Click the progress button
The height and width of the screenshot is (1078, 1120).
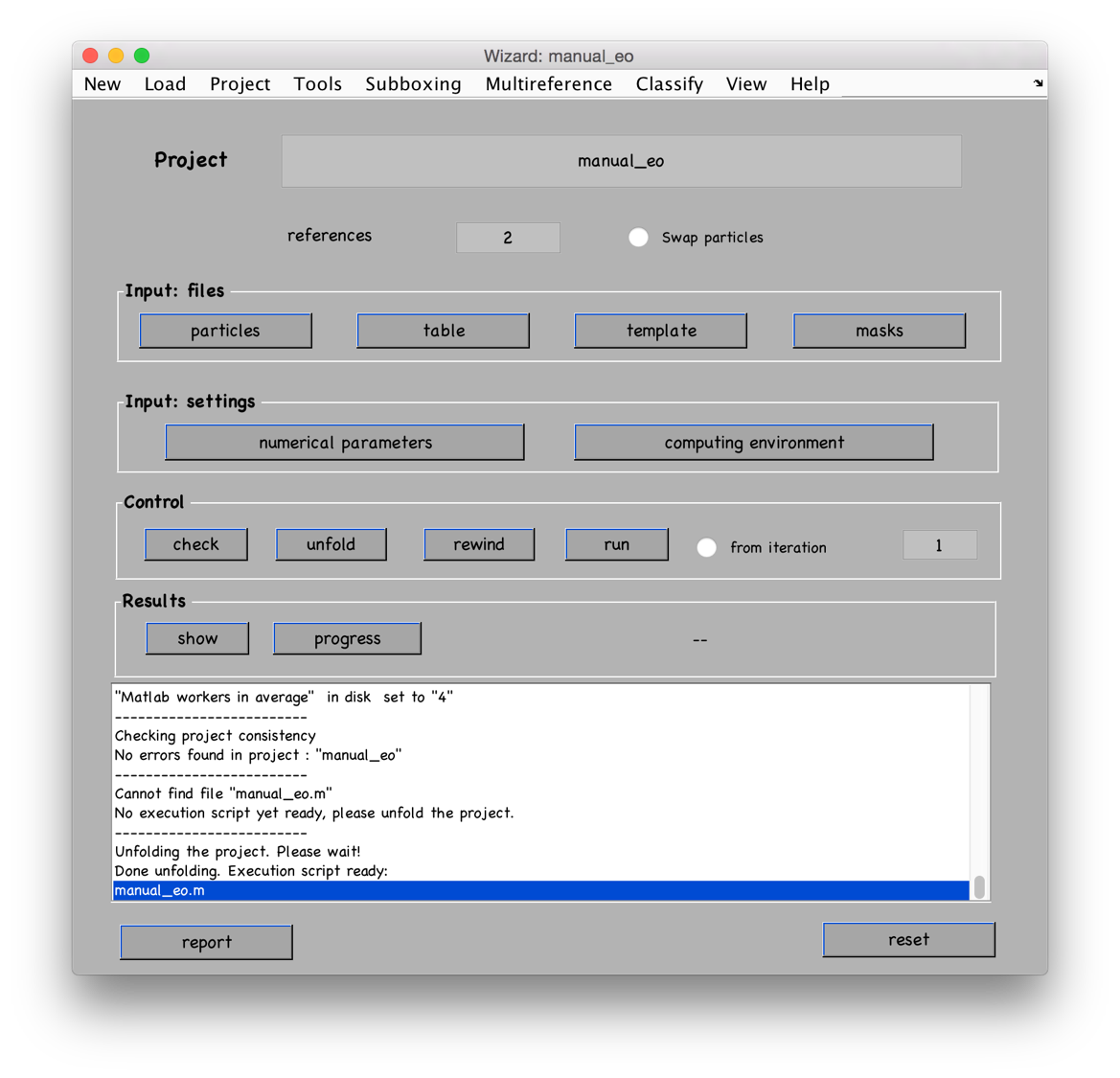coord(347,639)
